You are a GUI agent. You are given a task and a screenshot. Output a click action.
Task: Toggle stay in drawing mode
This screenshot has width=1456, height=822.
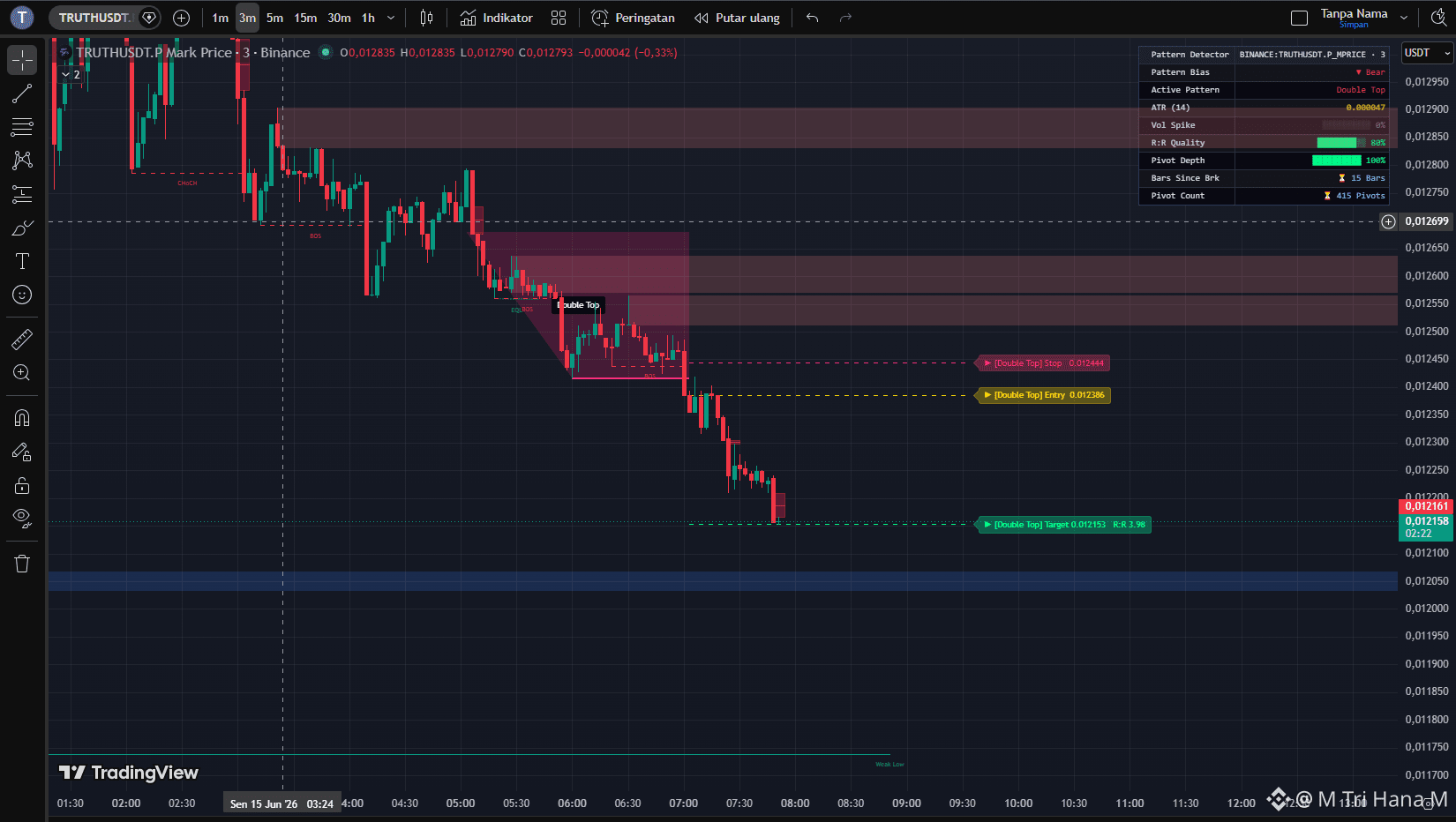pyautogui.click(x=22, y=452)
